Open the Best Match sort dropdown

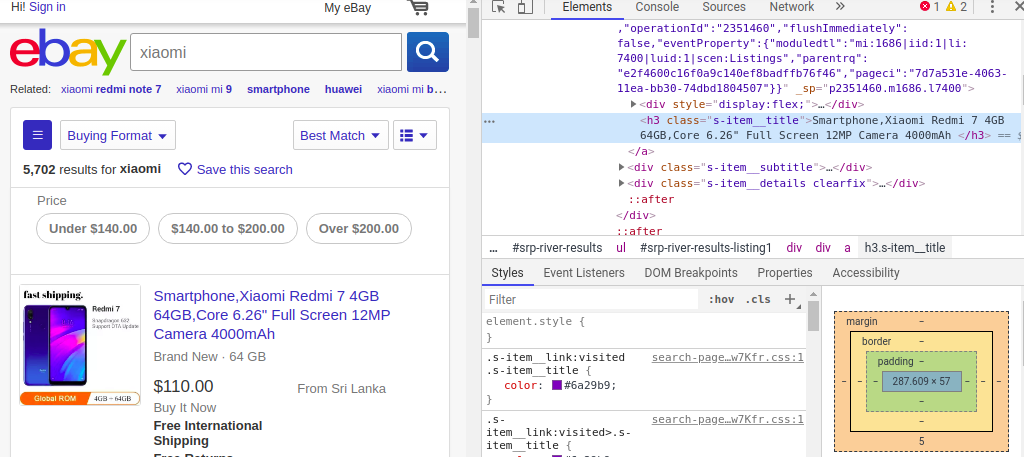pos(340,135)
